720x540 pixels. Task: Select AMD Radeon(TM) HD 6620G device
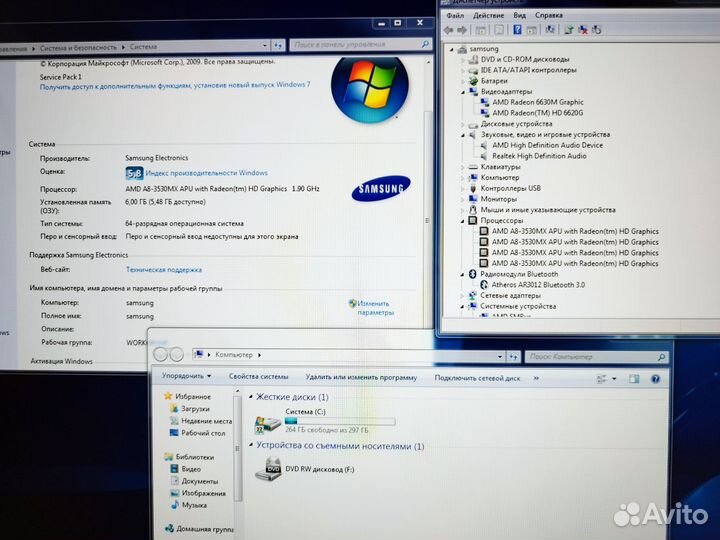coord(537,112)
